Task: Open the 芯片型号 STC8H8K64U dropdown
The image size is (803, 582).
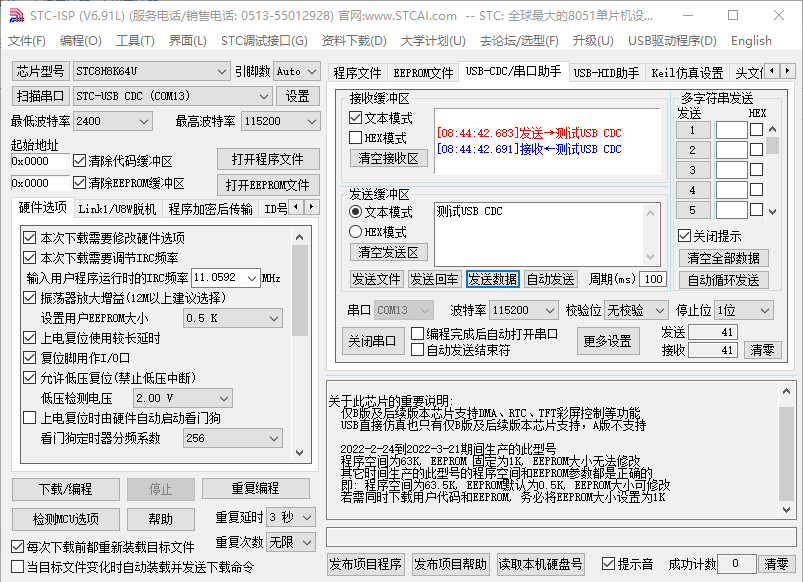Action: click(151, 71)
